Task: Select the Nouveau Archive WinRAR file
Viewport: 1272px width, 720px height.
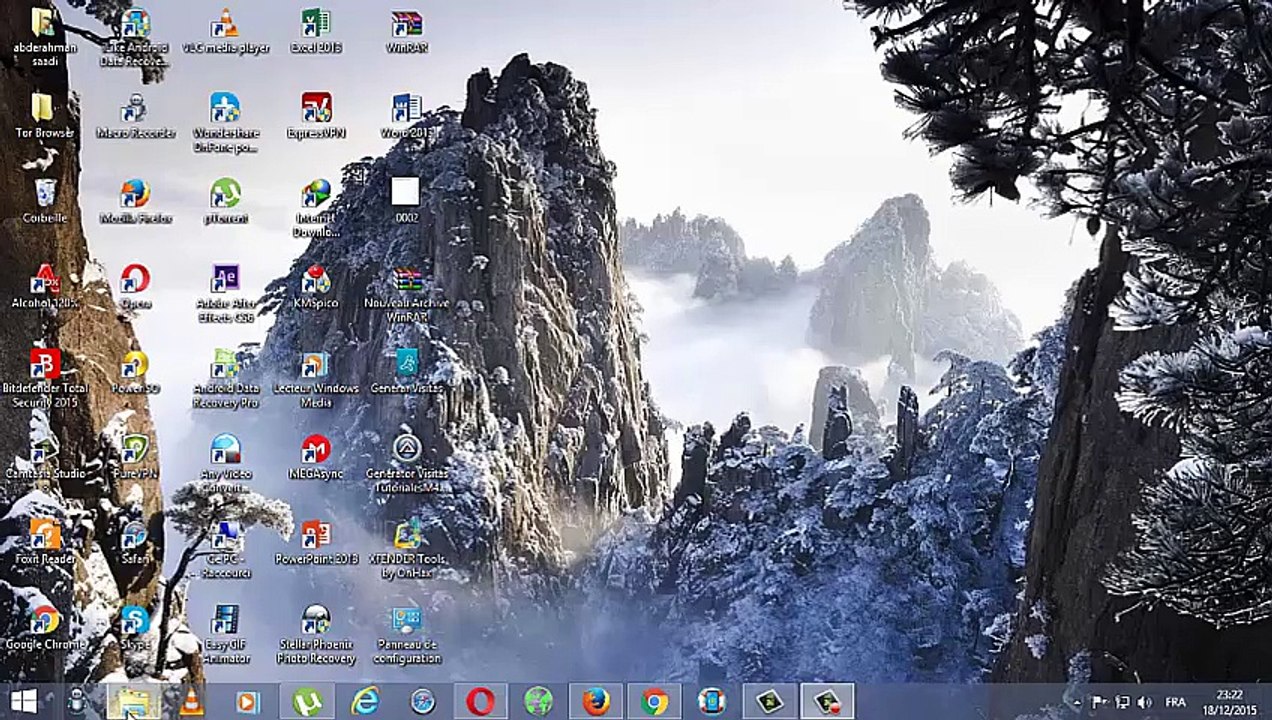Action: 407,292
